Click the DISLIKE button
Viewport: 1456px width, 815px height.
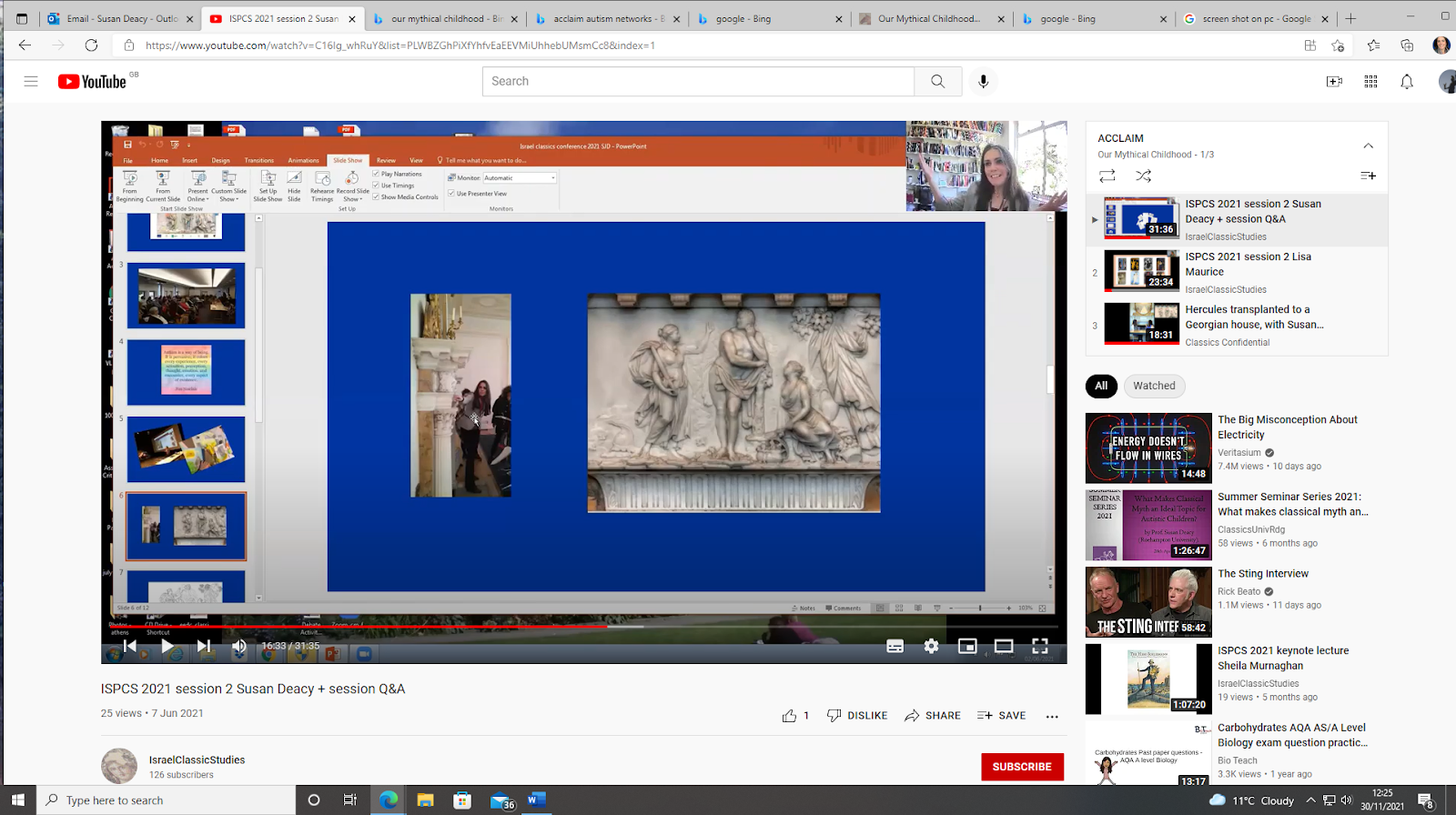pyautogui.click(x=857, y=716)
